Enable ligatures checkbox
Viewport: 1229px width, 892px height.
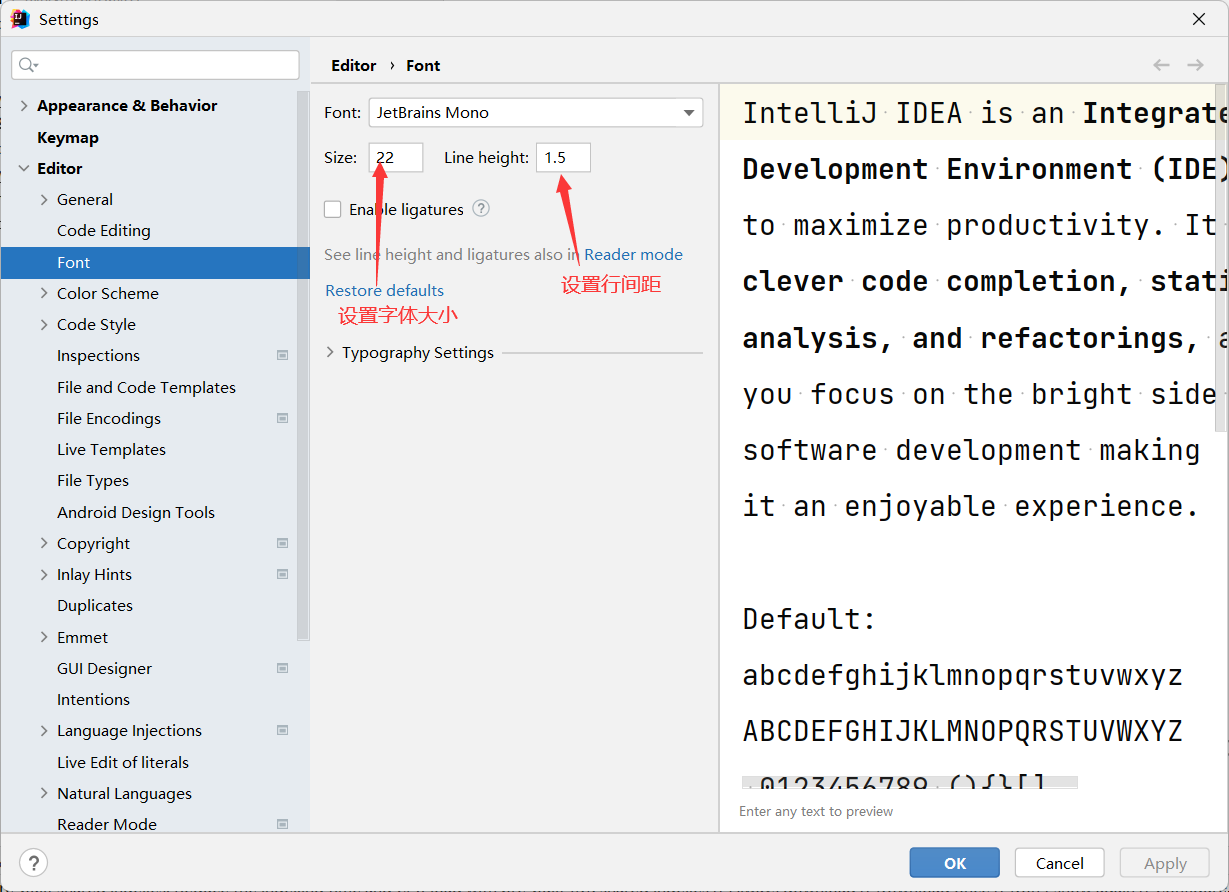pos(333,209)
